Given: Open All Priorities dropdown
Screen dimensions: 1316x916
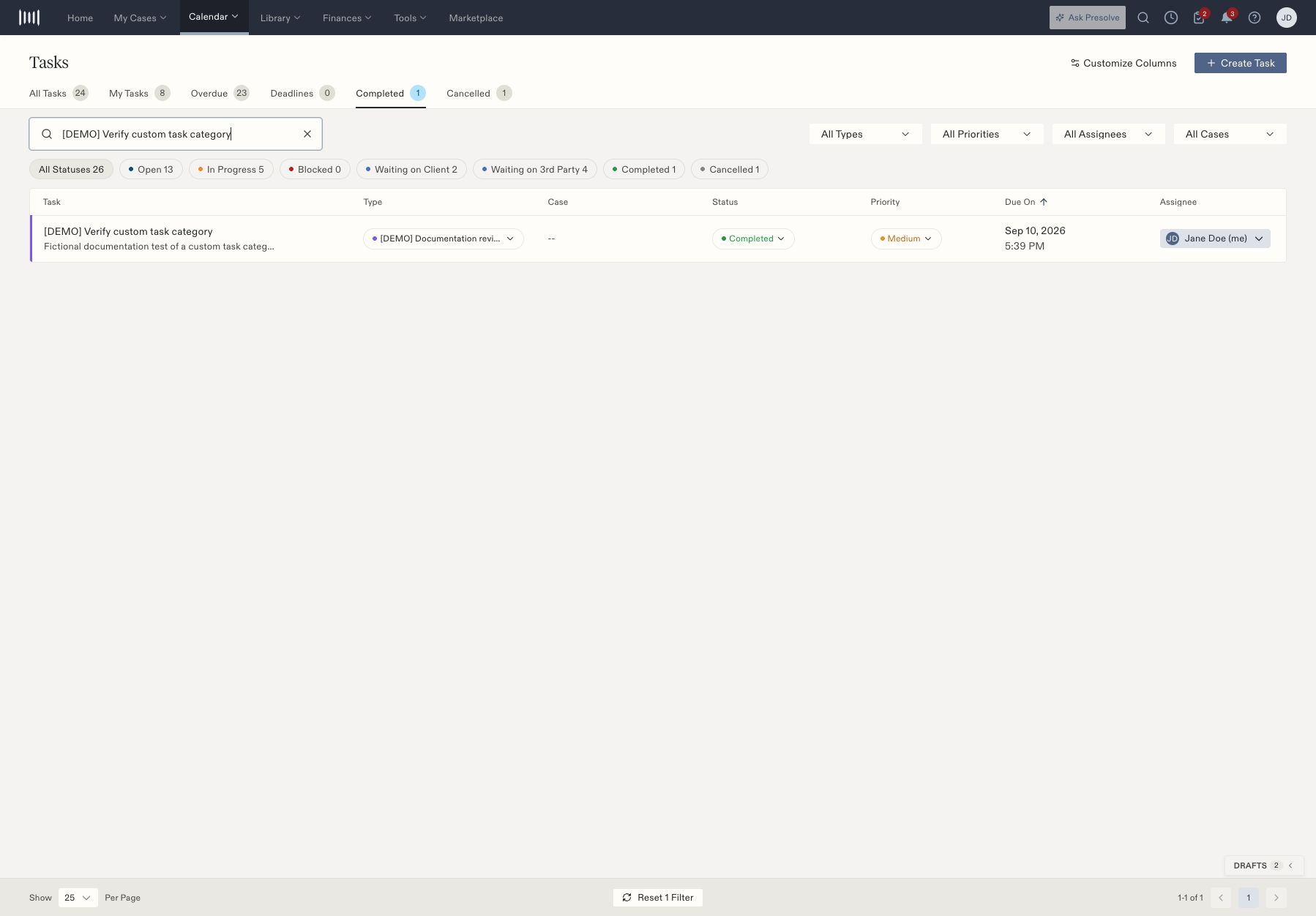Looking at the screenshot, I should click(987, 134).
